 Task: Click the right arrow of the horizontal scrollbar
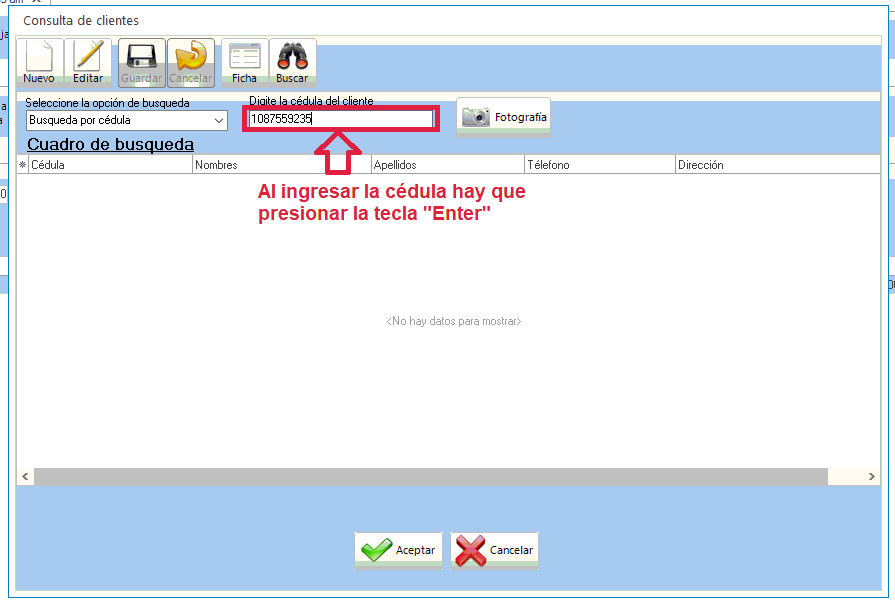(872, 476)
